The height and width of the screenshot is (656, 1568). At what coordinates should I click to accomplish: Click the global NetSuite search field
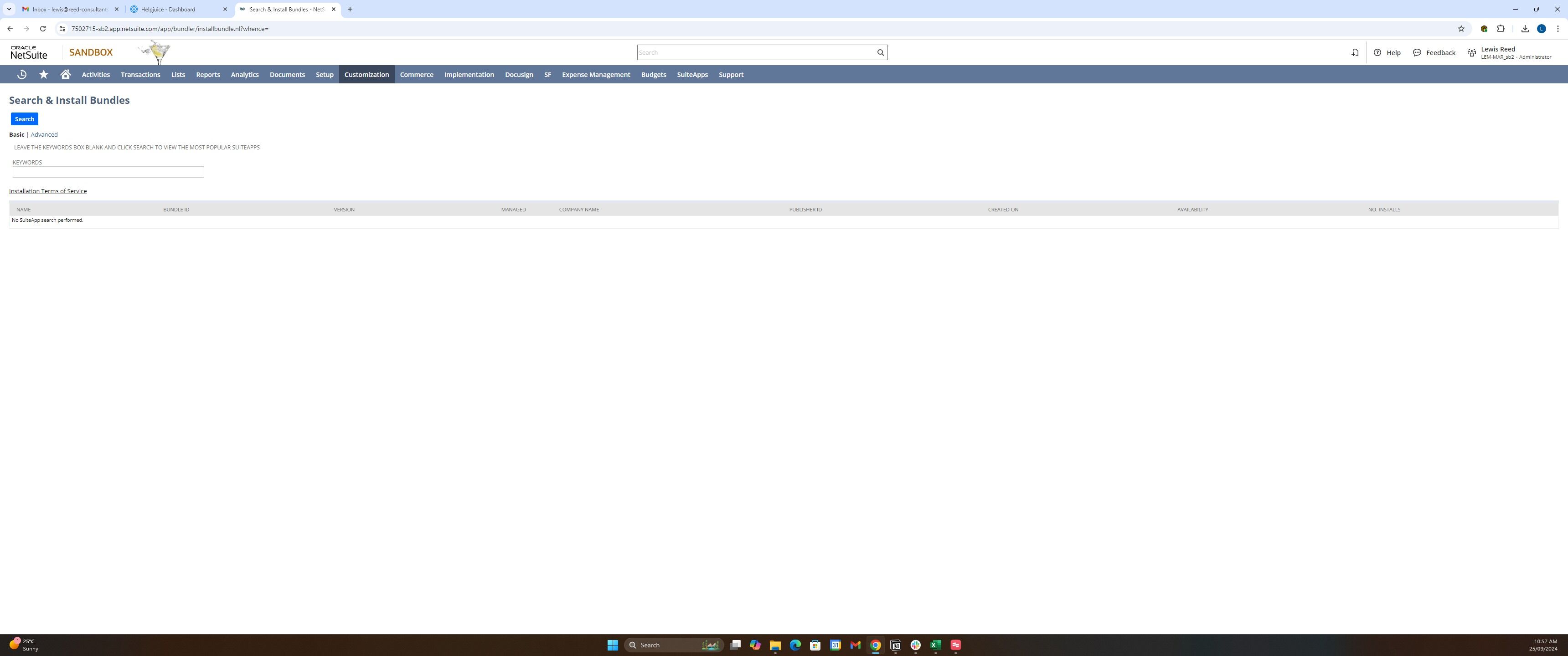[755, 52]
